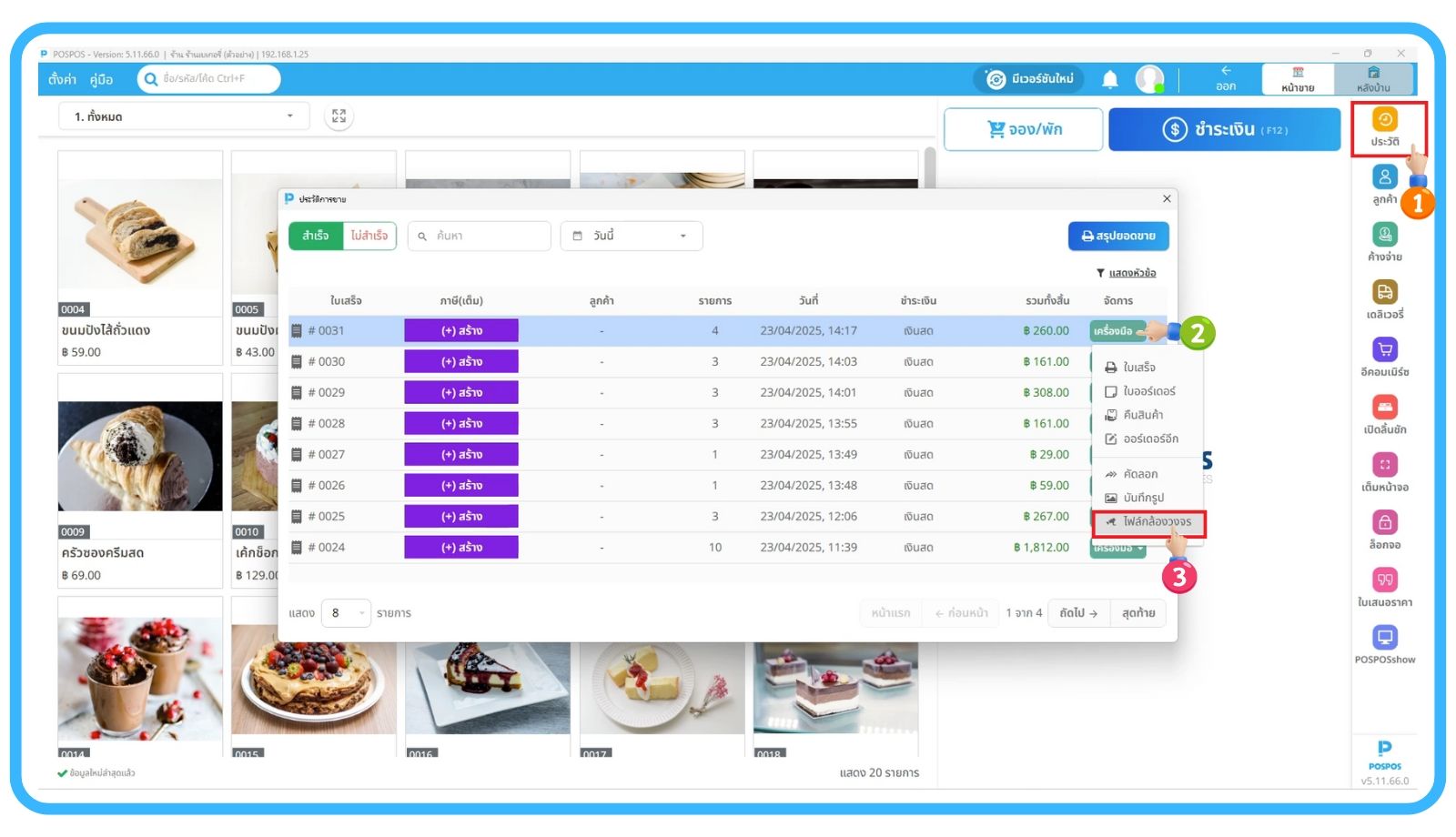Switch to the ไม่สำเร็จ filter toggle
The width and height of the screenshot is (1456, 837).
pyautogui.click(x=369, y=236)
